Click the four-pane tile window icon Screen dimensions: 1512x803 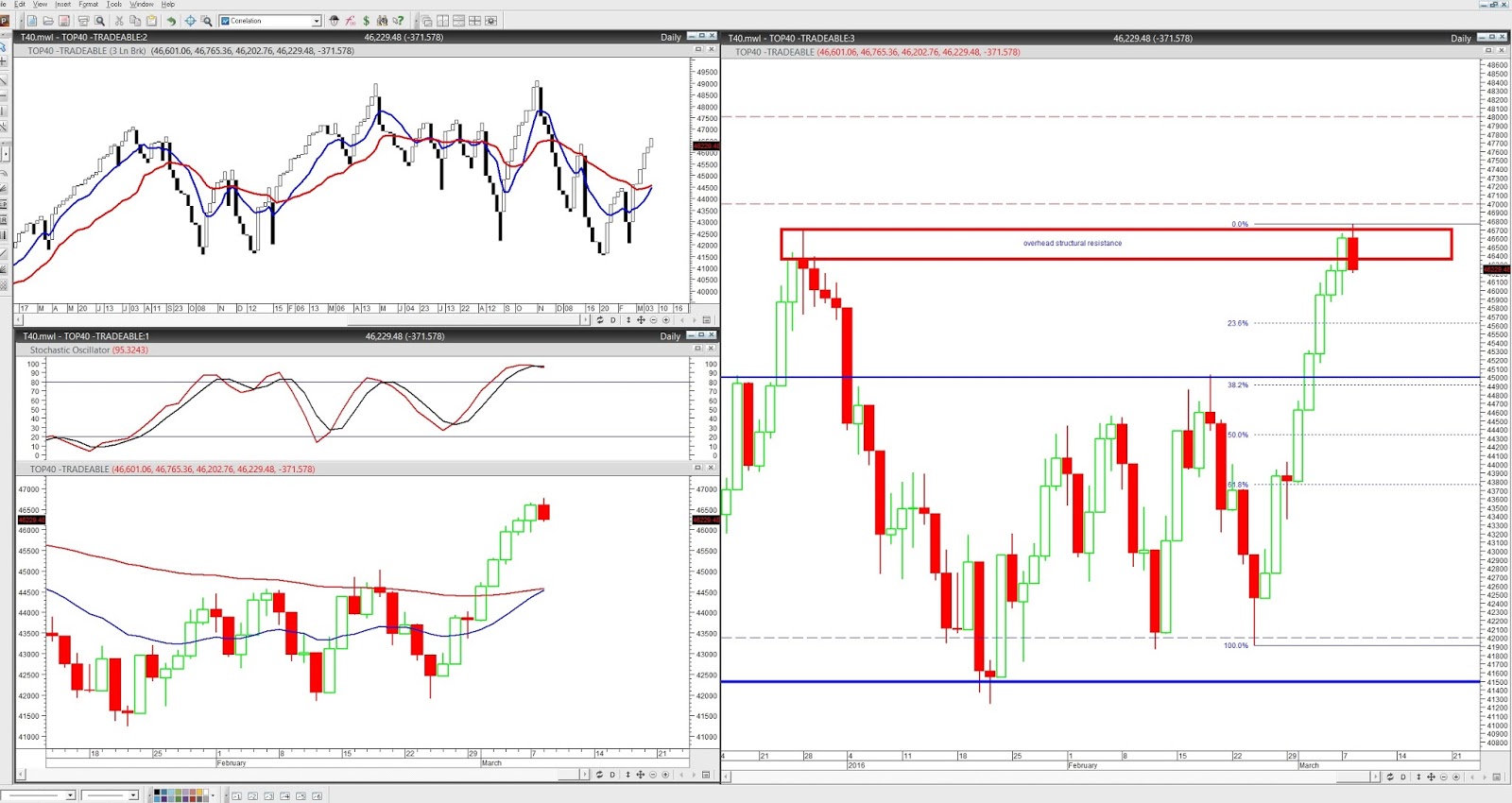tap(474, 21)
